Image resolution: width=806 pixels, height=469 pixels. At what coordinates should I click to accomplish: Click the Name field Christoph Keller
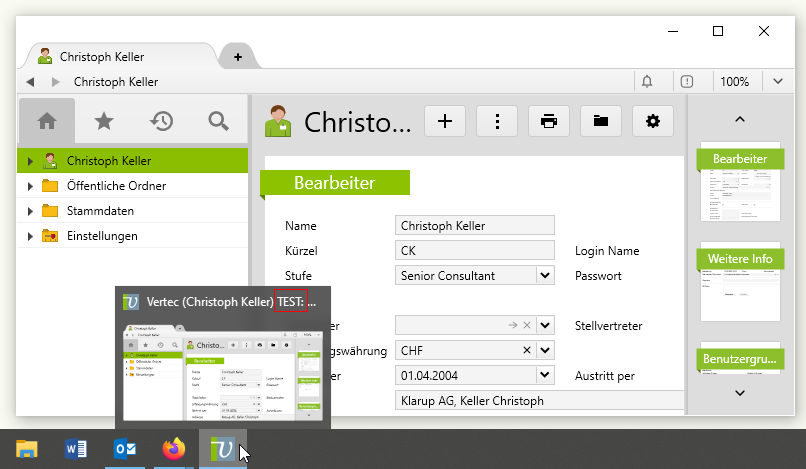click(x=475, y=226)
